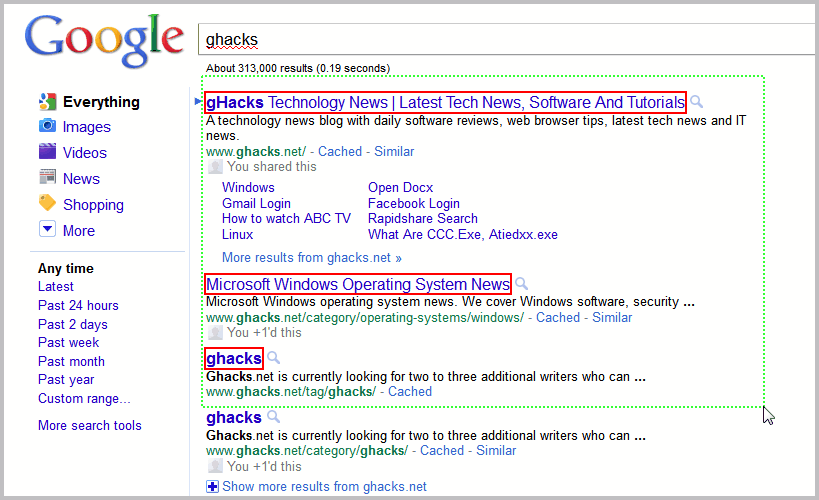This screenshot has height=500, width=819.
Task: Open the Windows sitelink
Action: tap(248, 187)
